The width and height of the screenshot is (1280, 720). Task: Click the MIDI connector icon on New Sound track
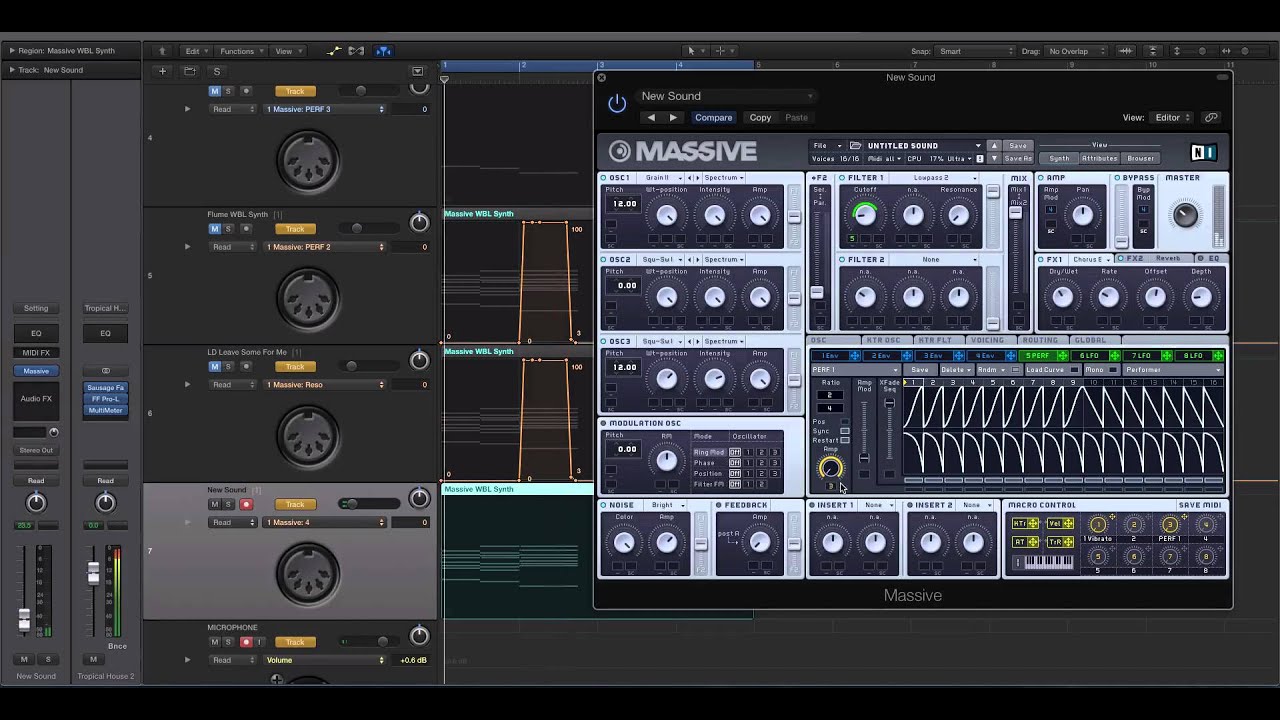tap(308, 574)
